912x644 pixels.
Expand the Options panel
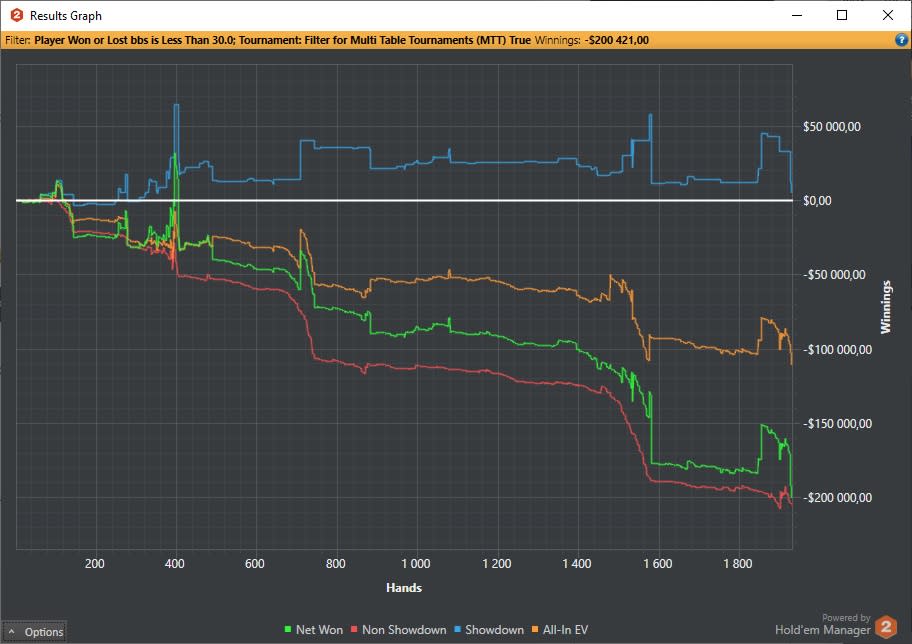pos(34,632)
